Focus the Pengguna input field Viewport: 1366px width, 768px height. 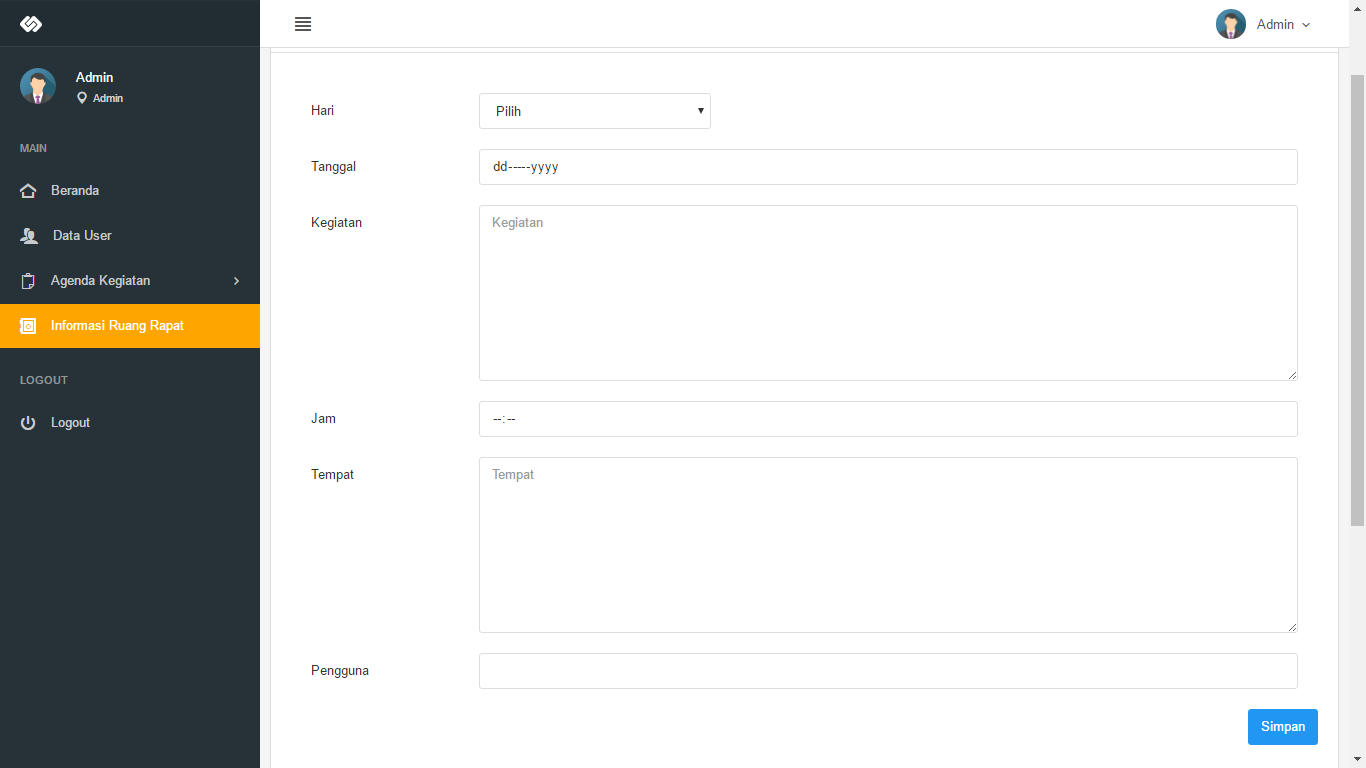coord(888,671)
